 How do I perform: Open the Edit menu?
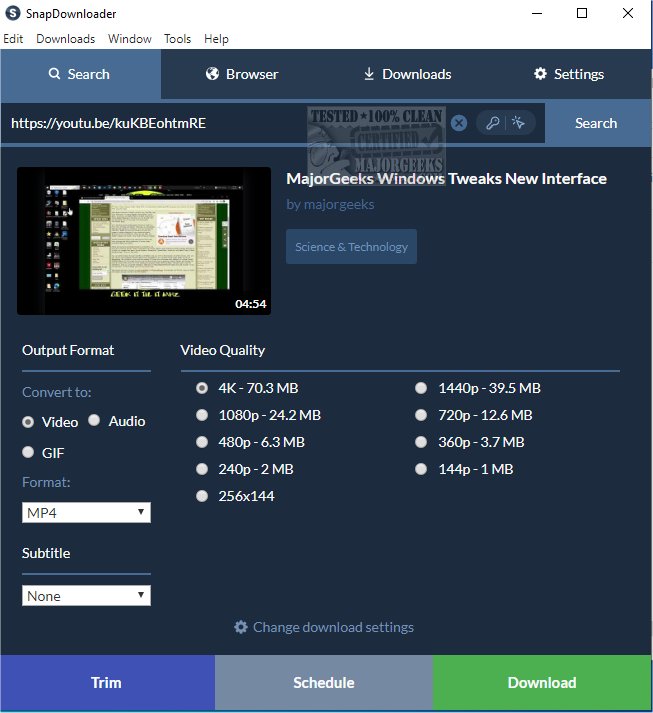tap(13, 39)
